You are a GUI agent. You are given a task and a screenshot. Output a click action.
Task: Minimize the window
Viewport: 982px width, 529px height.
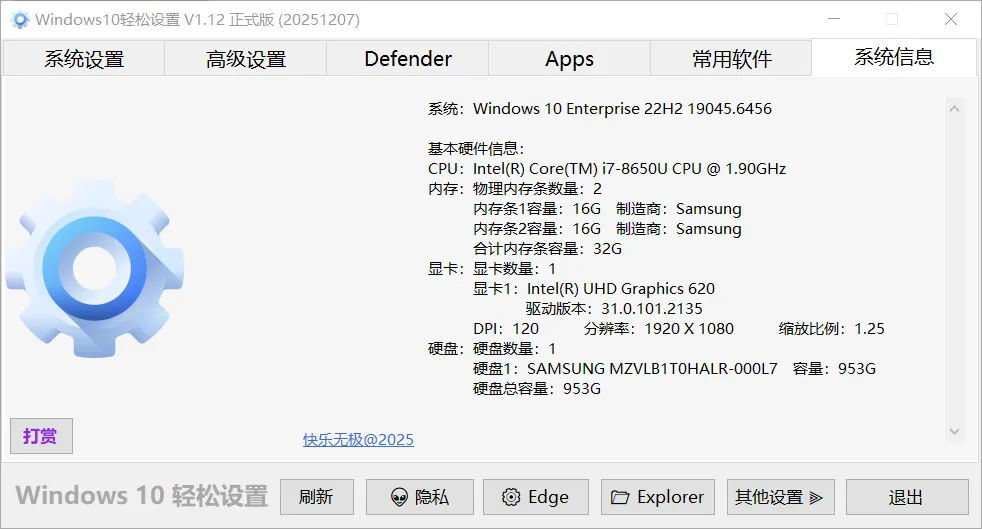(834, 19)
